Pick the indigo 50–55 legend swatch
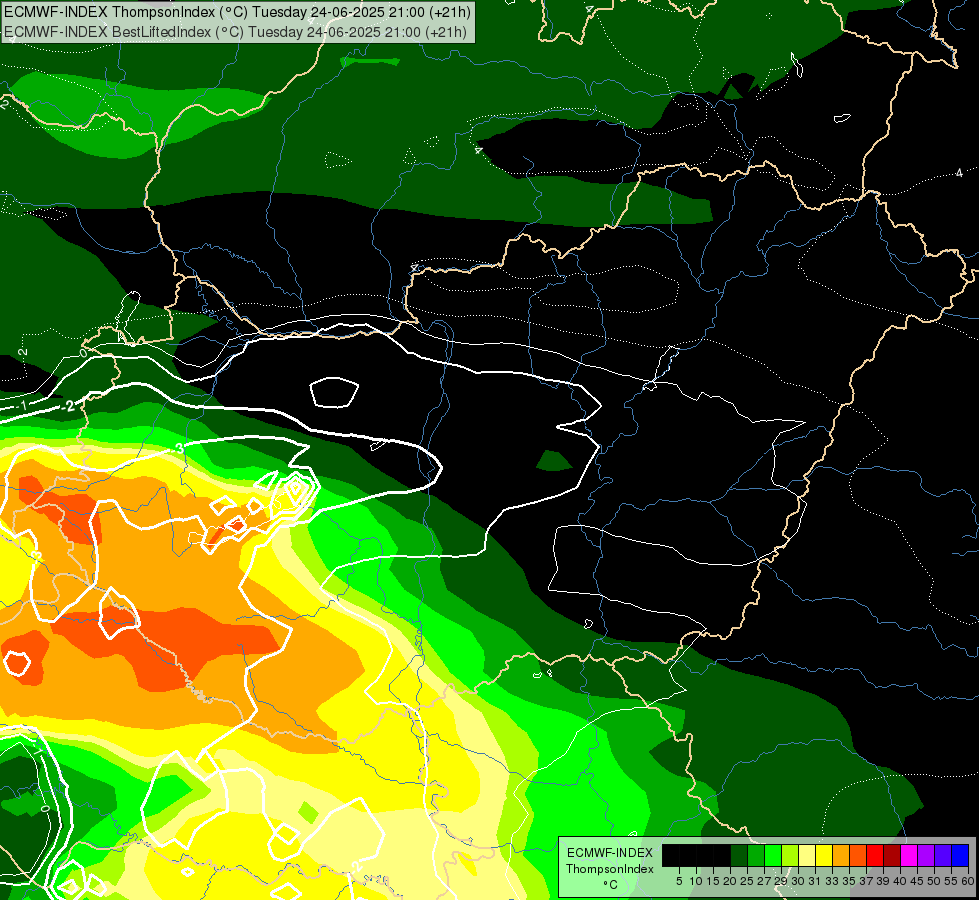The height and width of the screenshot is (900, 979). click(943, 855)
